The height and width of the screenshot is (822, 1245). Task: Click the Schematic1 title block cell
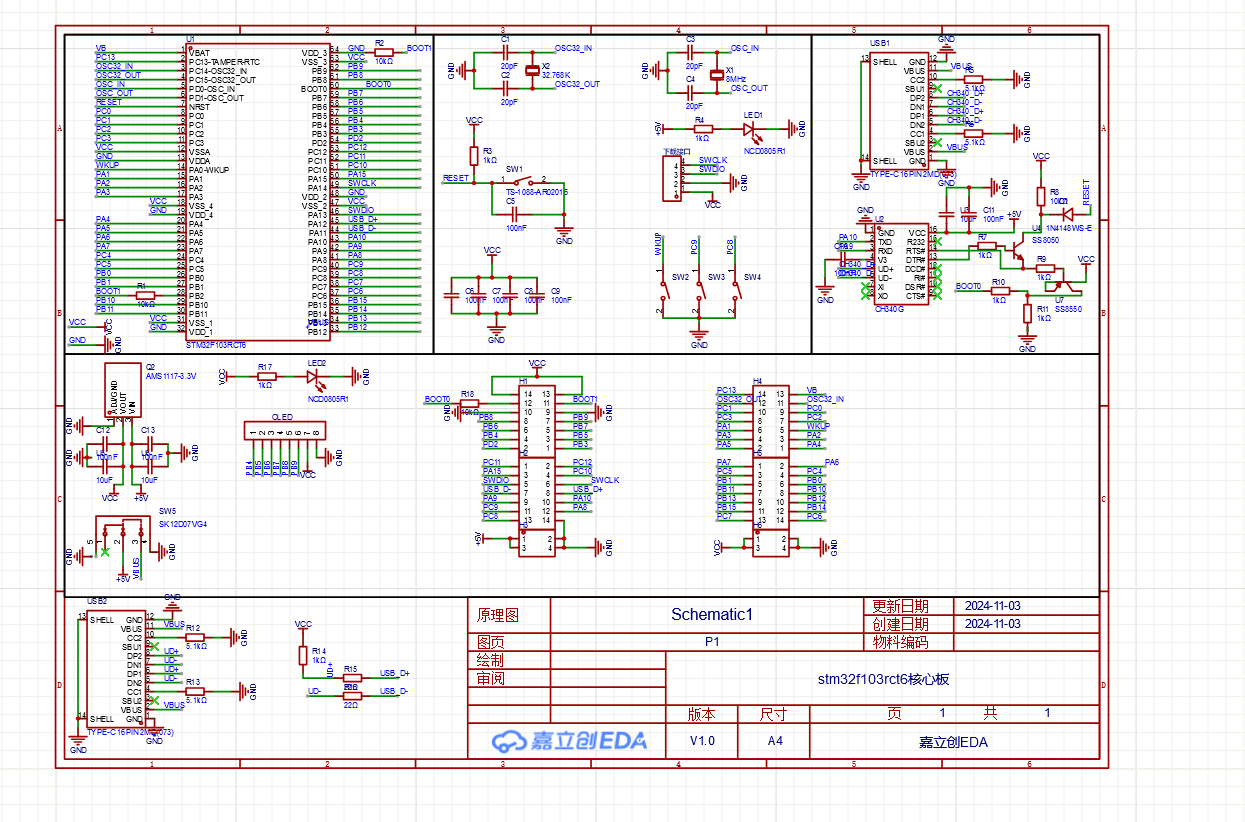click(x=706, y=615)
